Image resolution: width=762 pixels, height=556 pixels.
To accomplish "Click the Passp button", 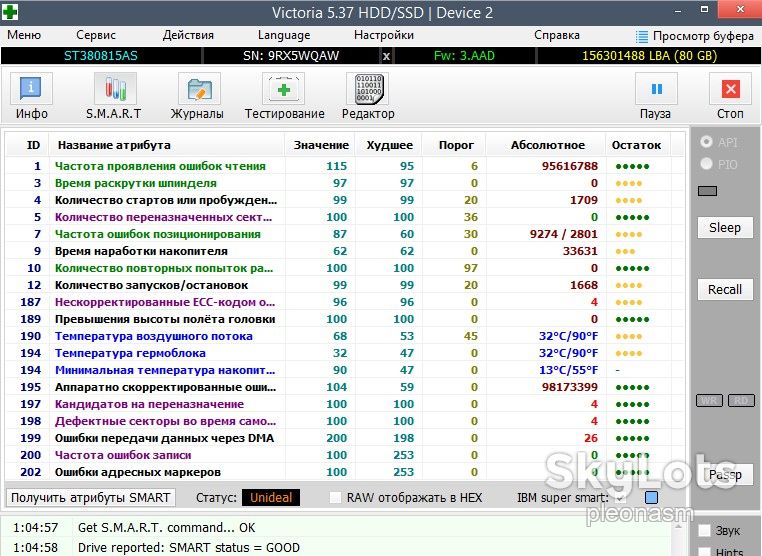I will 725,475.
